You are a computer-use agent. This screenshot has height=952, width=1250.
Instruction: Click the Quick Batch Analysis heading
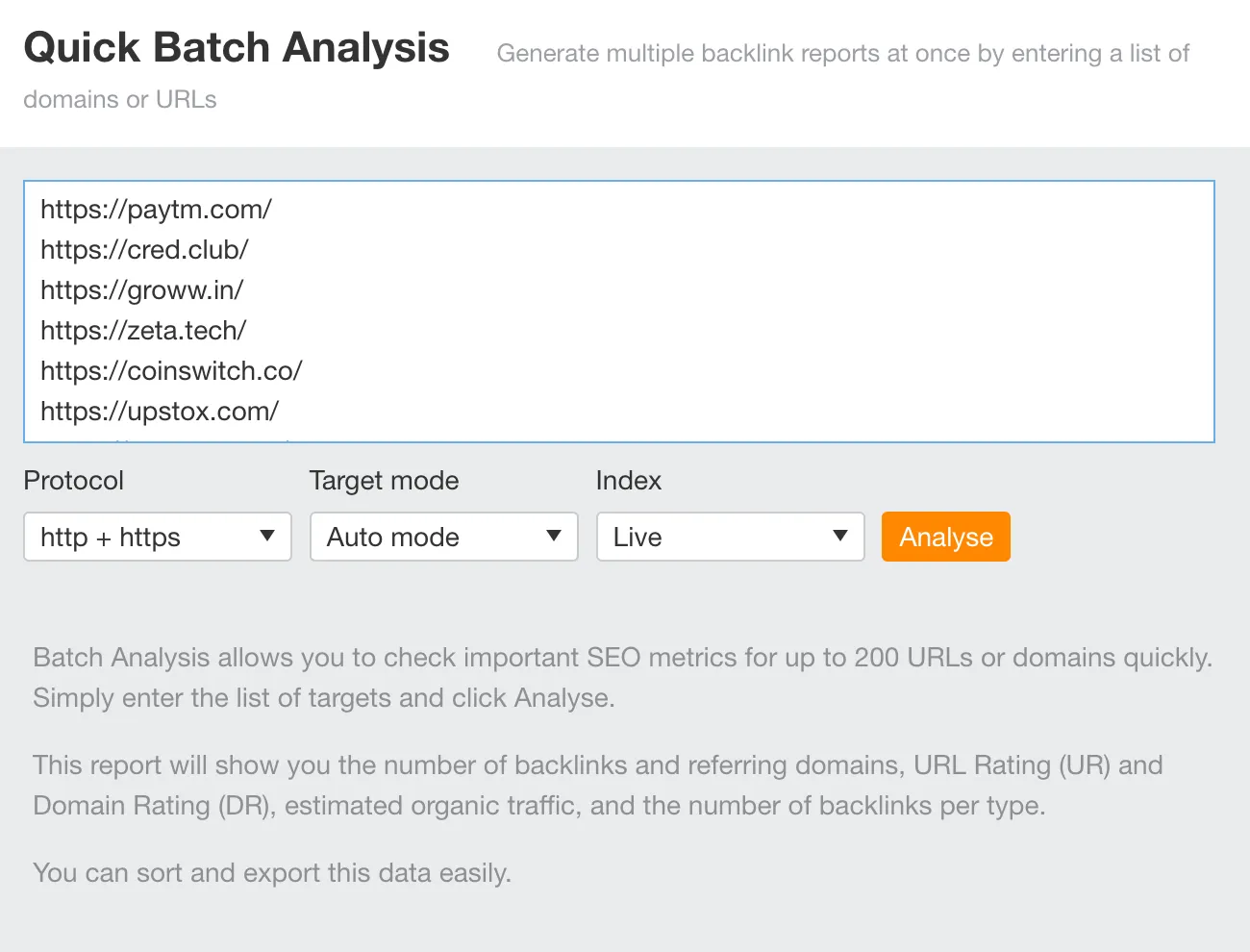[237, 47]
